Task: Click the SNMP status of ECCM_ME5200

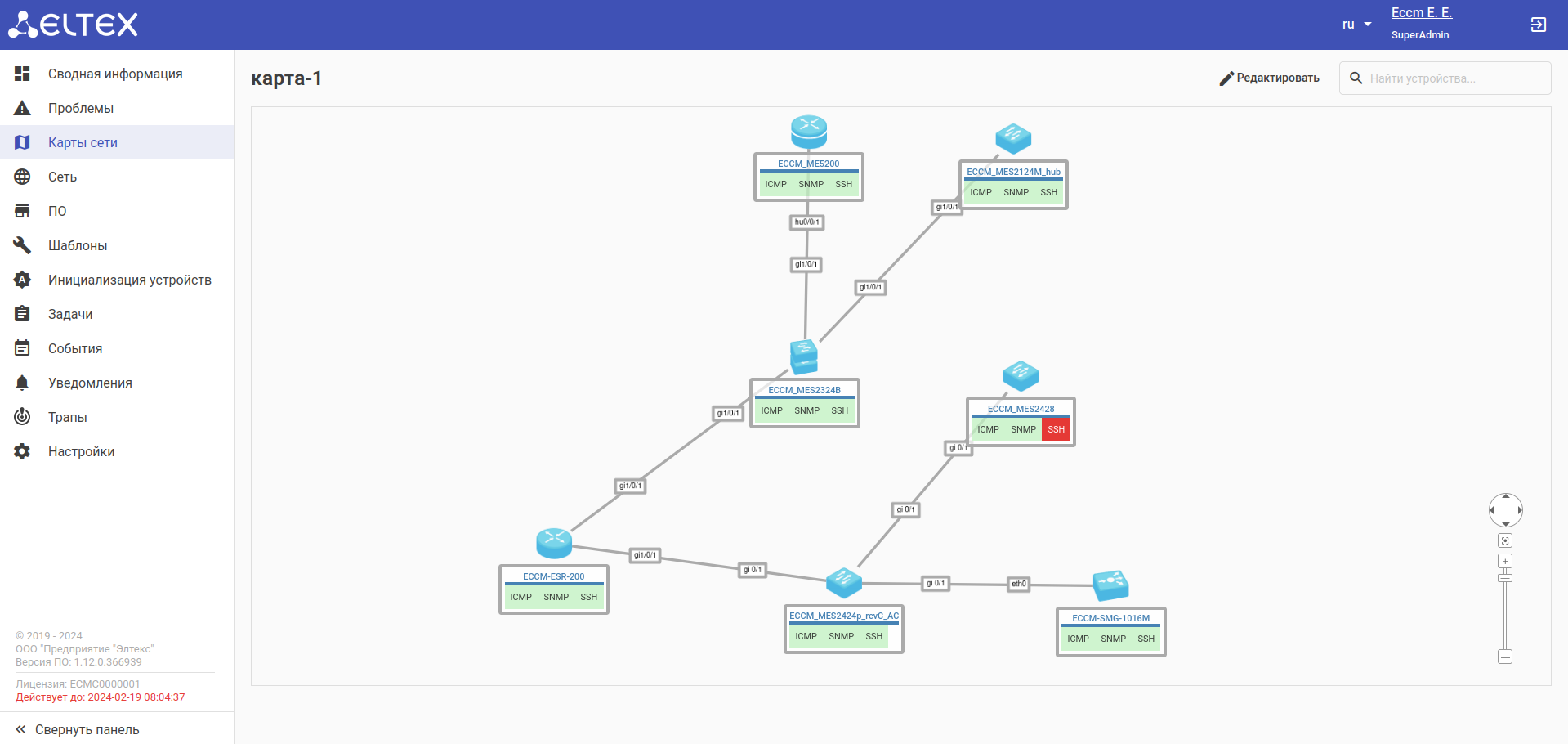Action: [811, 184]
